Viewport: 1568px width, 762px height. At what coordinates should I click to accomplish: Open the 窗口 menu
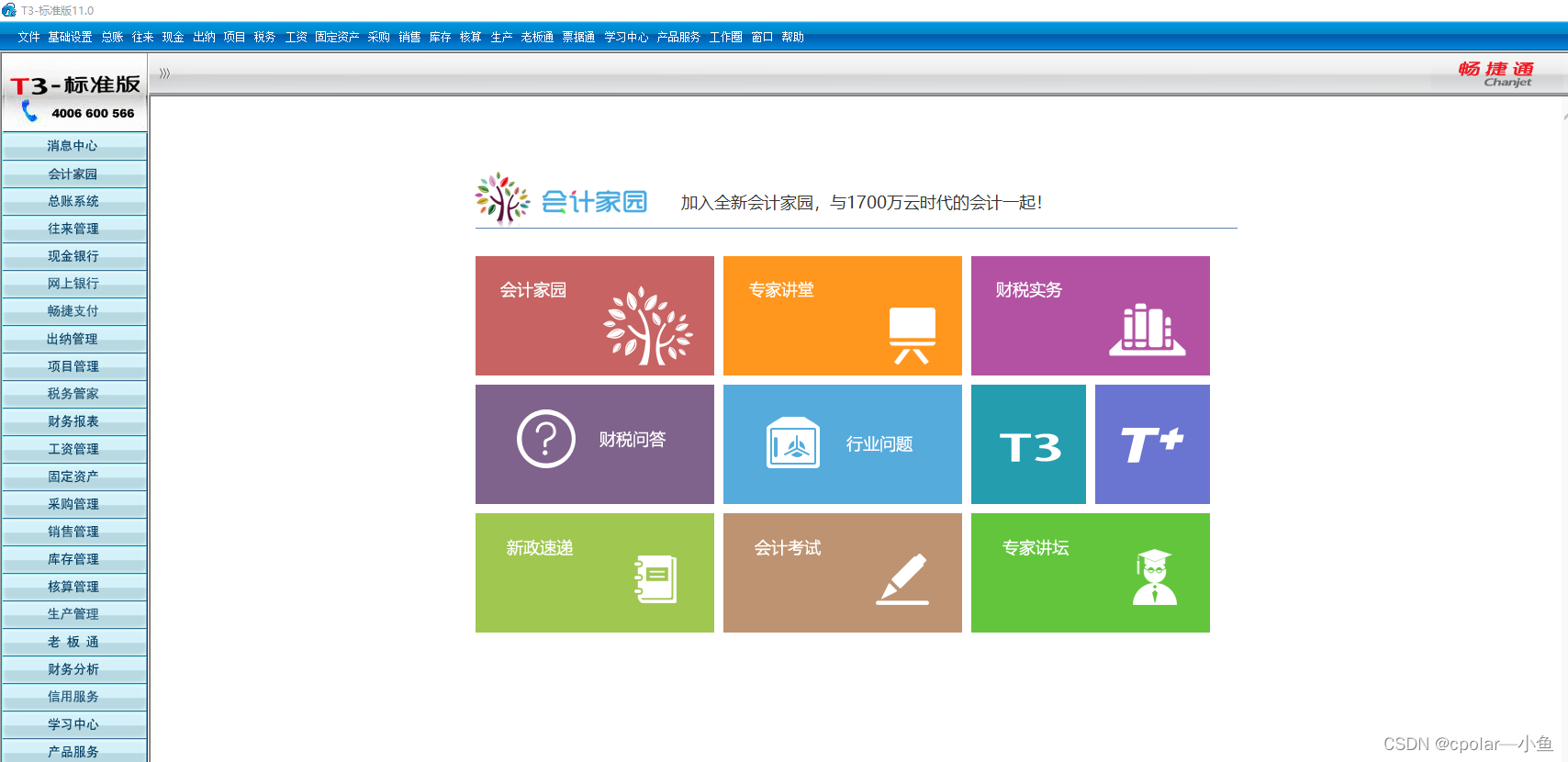(x=762, y=37)
